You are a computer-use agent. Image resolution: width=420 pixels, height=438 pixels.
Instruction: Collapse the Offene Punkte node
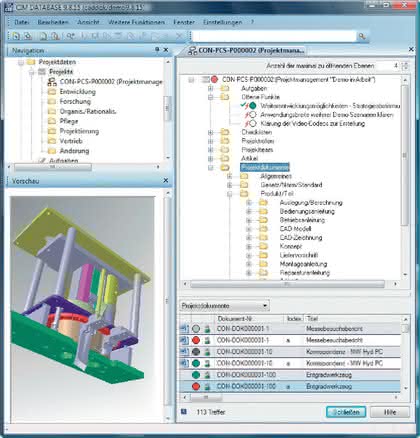click(x=210, y=97)
